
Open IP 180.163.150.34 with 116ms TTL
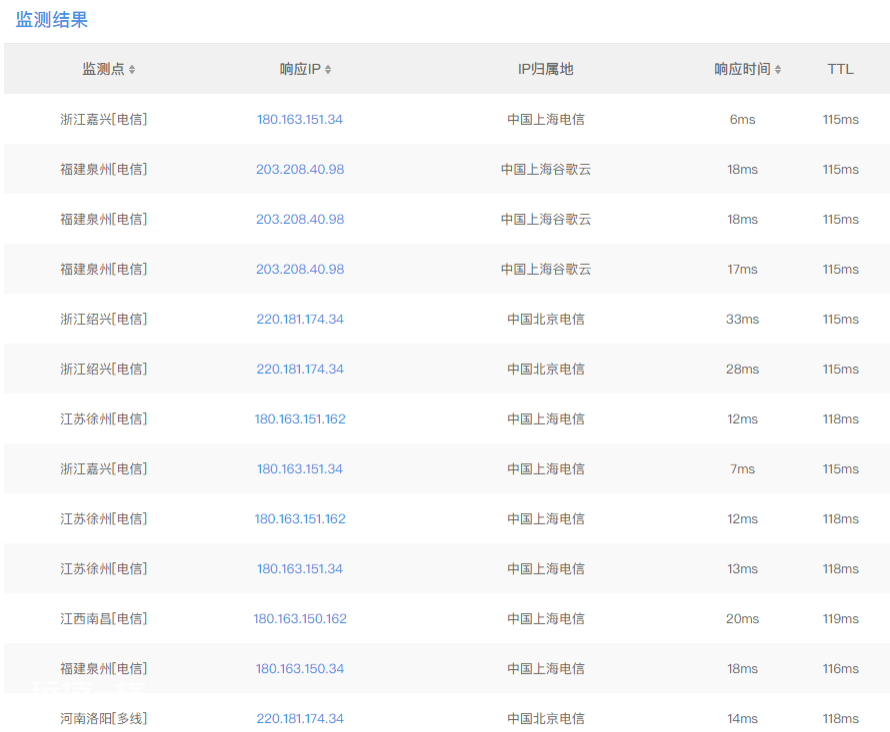point(300,668)
